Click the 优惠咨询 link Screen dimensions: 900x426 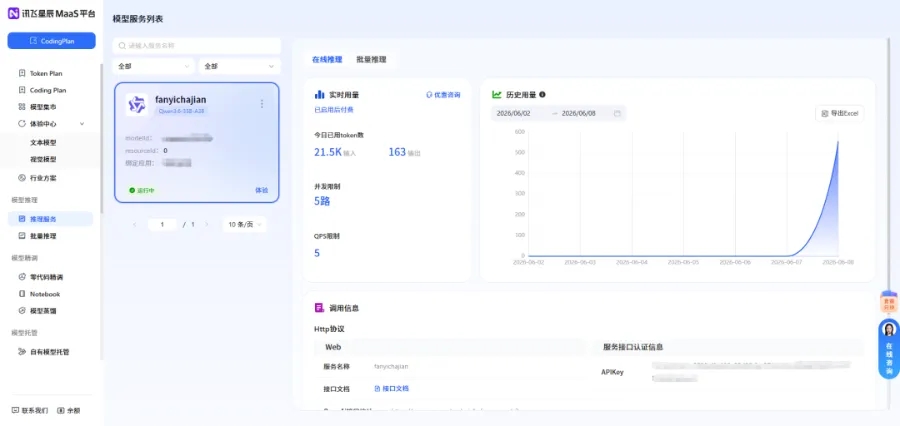pos(443,95)
